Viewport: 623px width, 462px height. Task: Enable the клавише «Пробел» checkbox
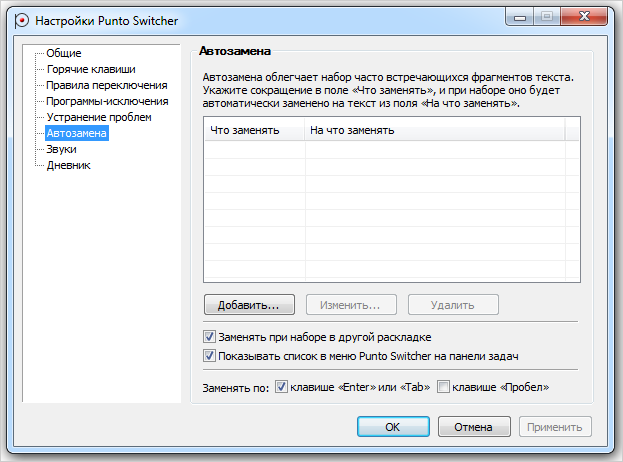[443, 387]
